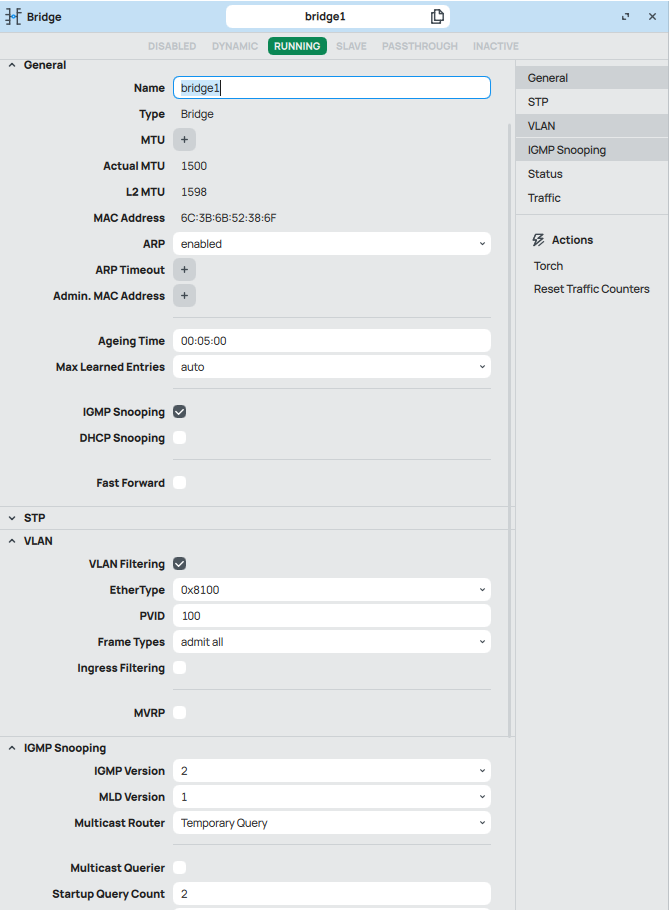Open the ARP dropdown
Viewport: 670px width, 910px height.
pyautogui.click(x=331, y=244)
